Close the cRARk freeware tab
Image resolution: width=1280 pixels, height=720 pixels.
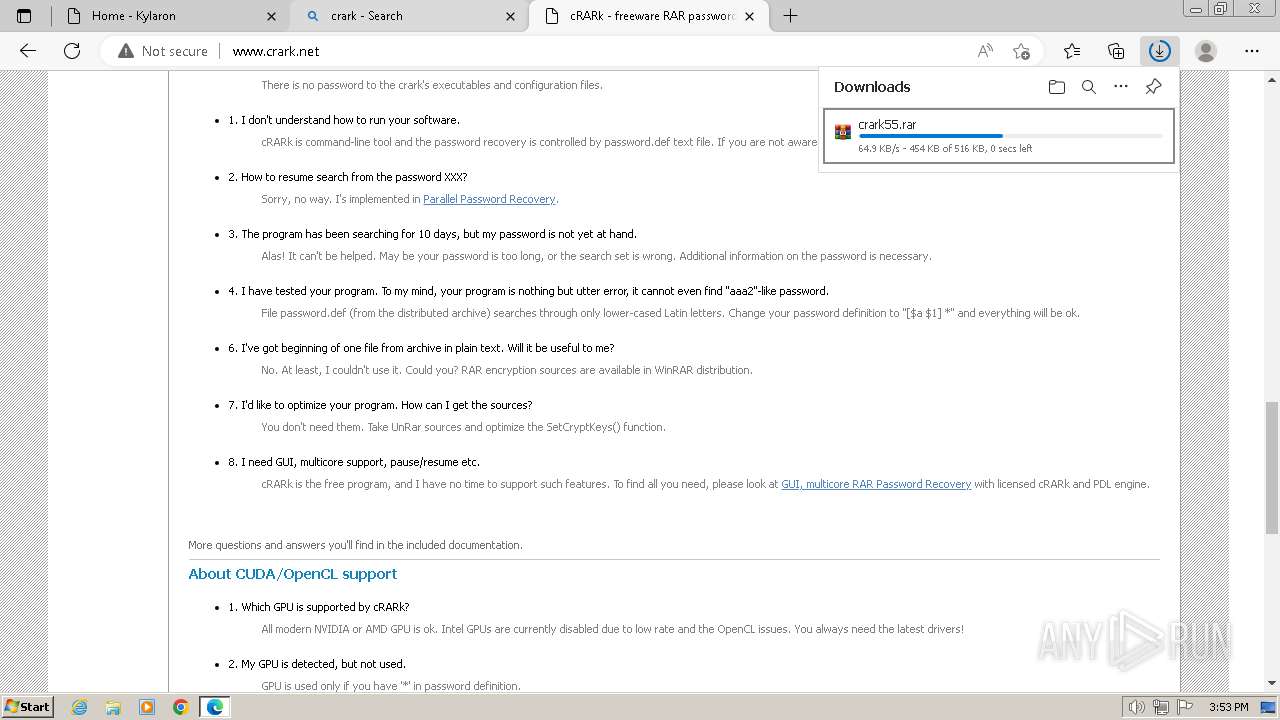(750, 16)
